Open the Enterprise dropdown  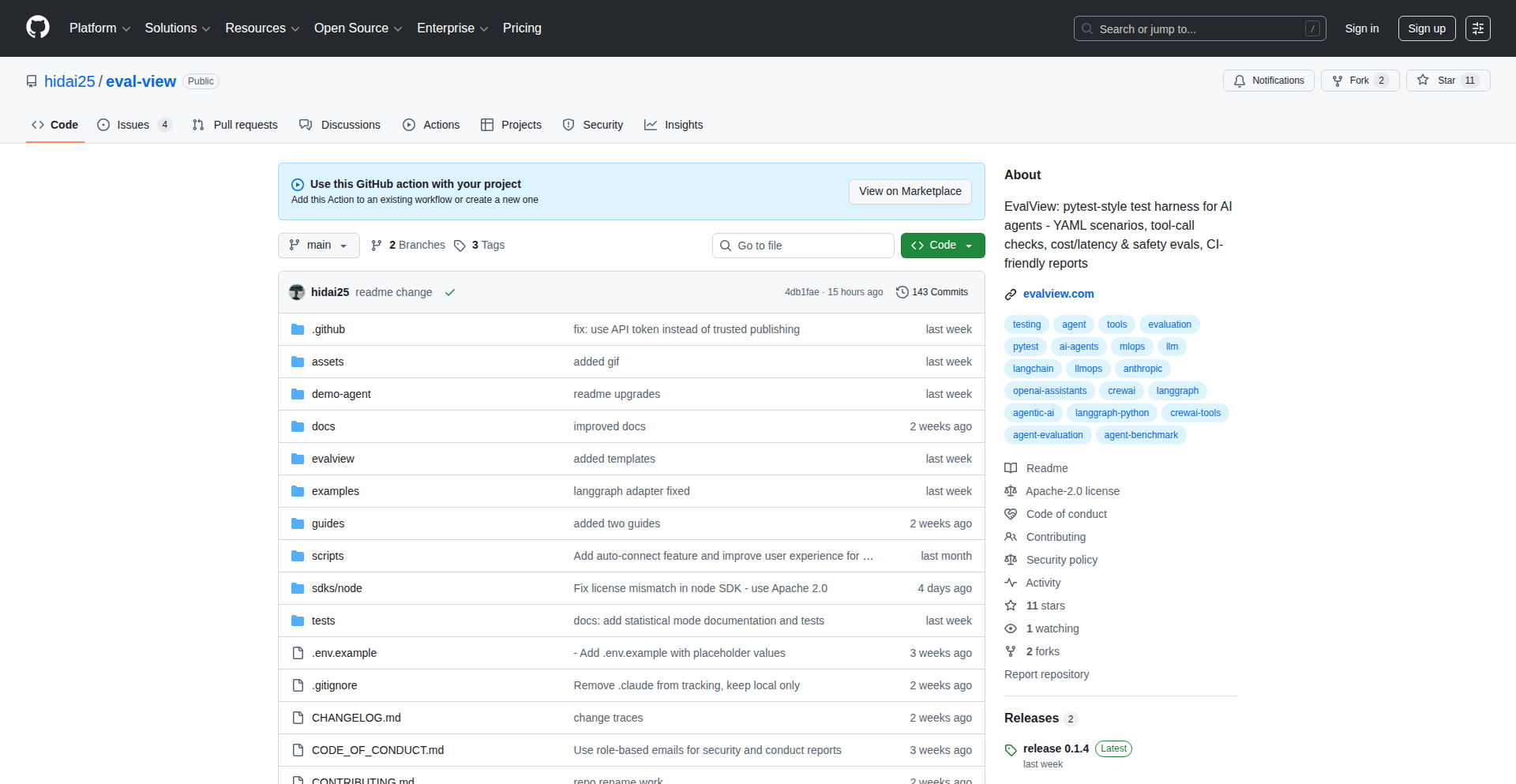[452, 28]
